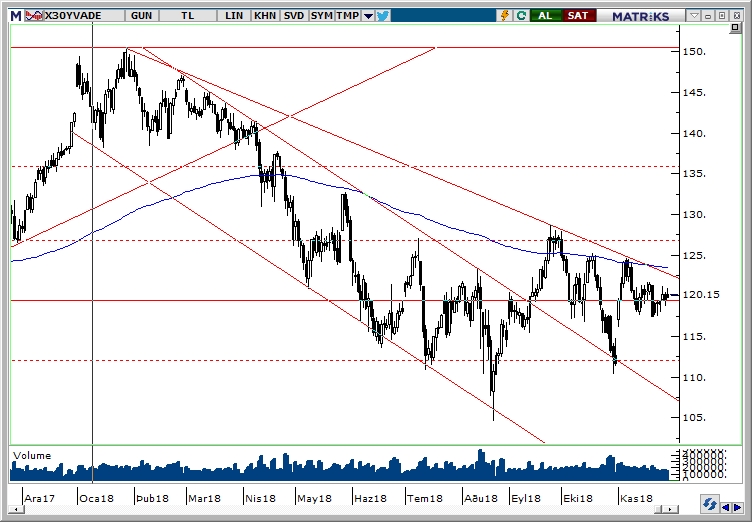Click the Ara17 date axis label
The width and height of the screenshot is (752, 522).
39,498
